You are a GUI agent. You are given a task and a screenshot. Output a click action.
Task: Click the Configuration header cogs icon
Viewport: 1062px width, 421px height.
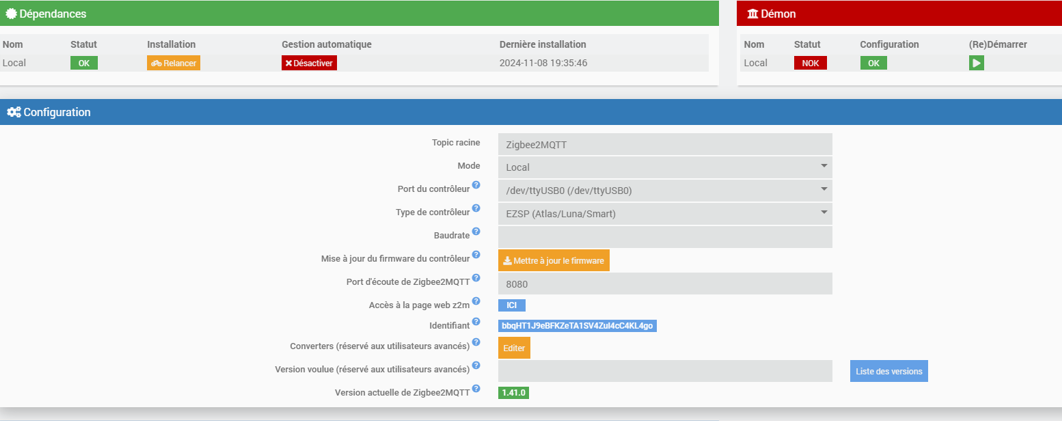13,112
